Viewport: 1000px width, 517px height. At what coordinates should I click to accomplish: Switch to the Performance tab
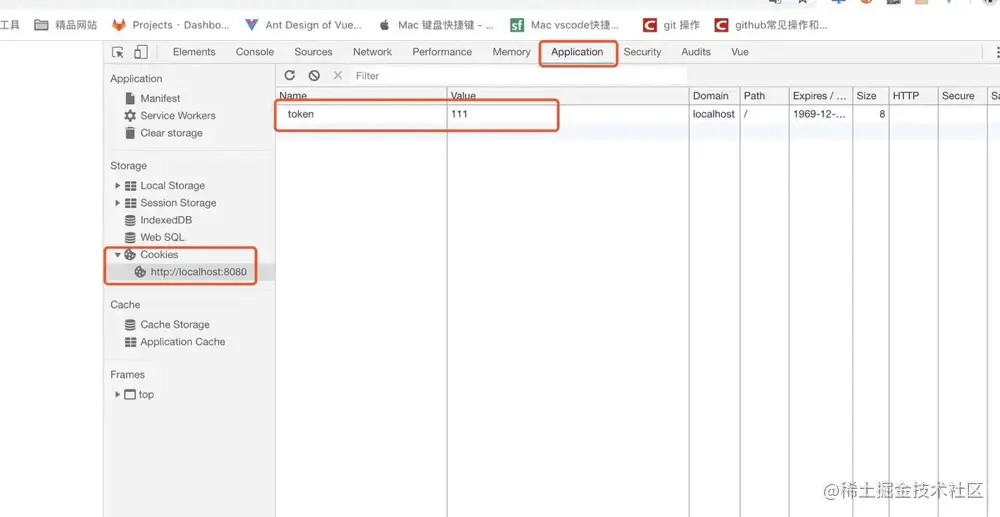(442, 52)
